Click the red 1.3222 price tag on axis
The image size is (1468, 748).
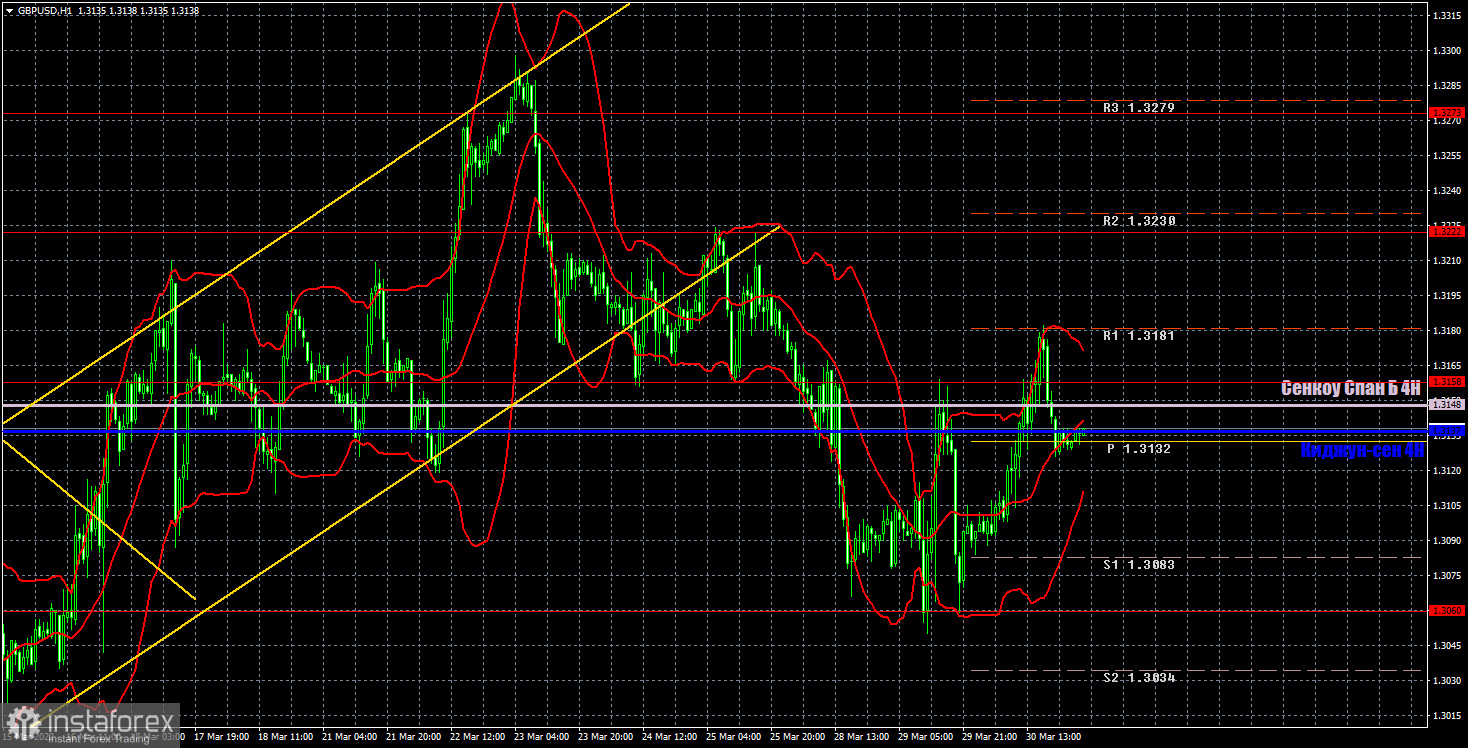point(1447,231)
